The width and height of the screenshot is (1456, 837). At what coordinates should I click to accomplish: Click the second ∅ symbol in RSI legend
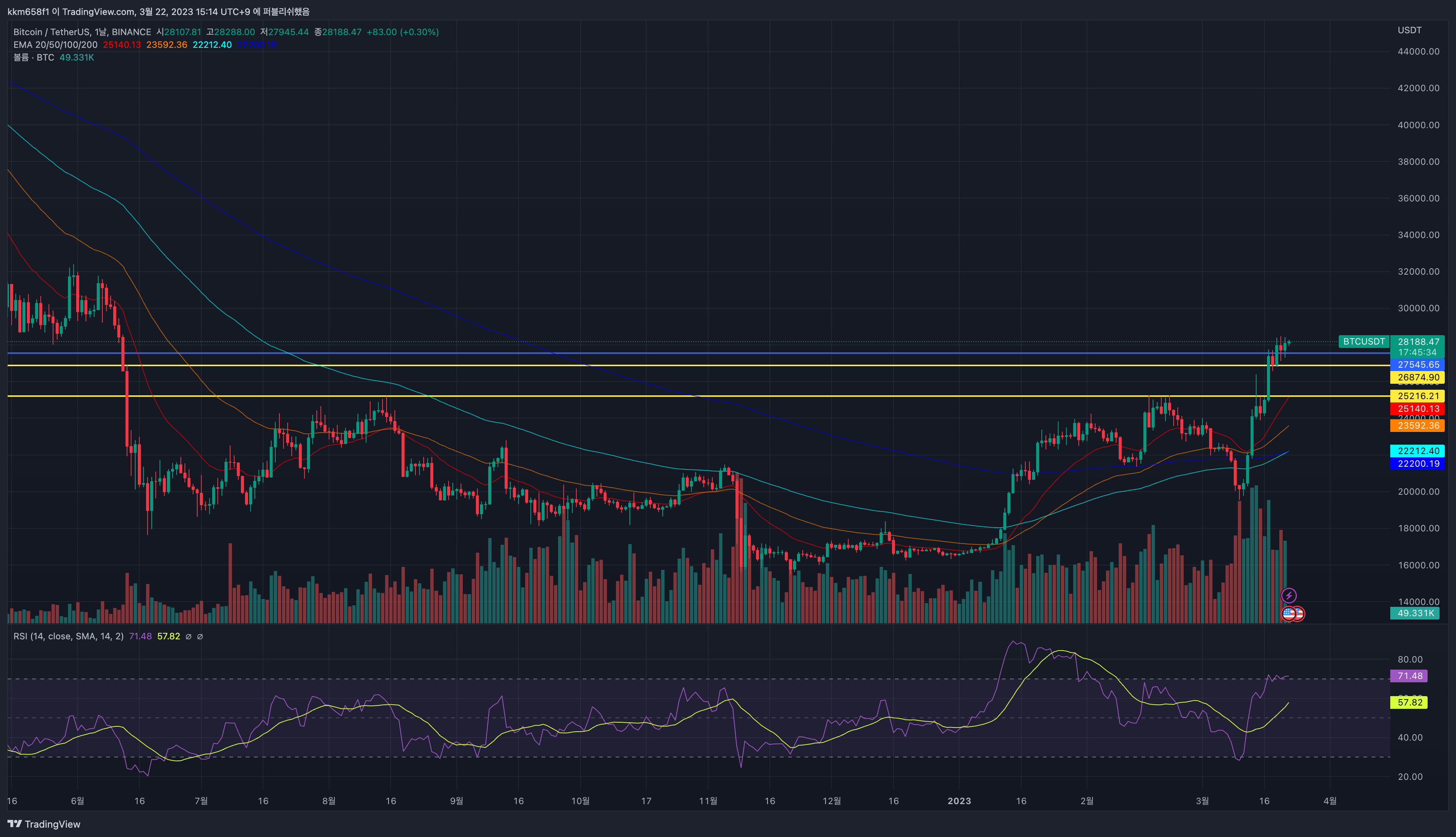200,636
